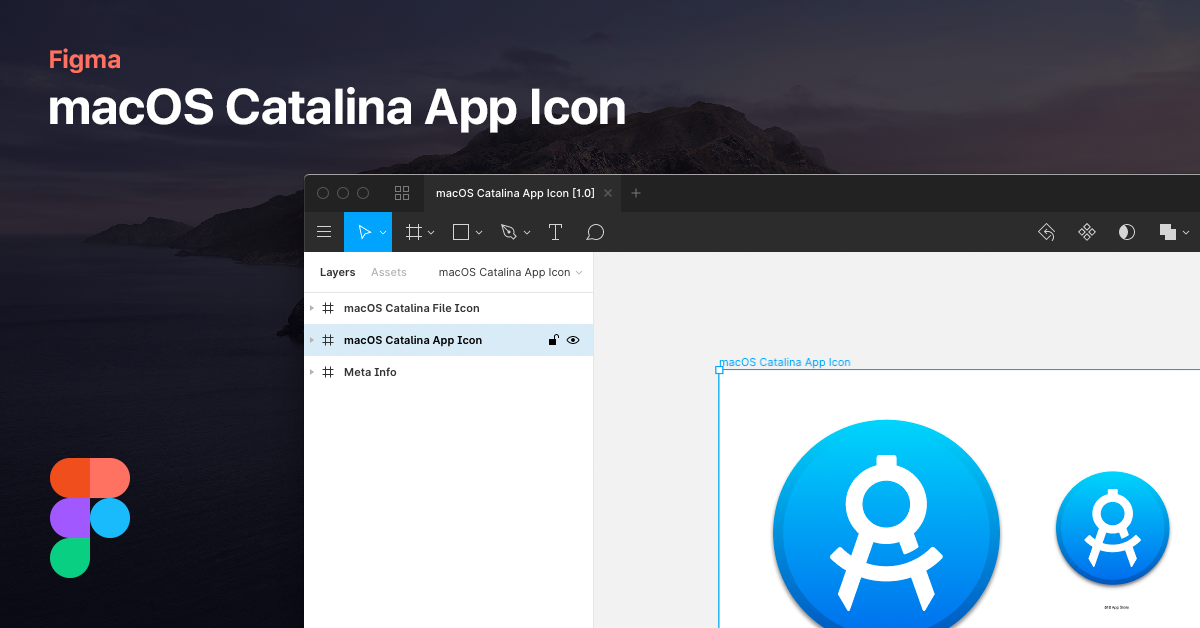Click the frame's top-left resize handle

[x=719, y=370]
